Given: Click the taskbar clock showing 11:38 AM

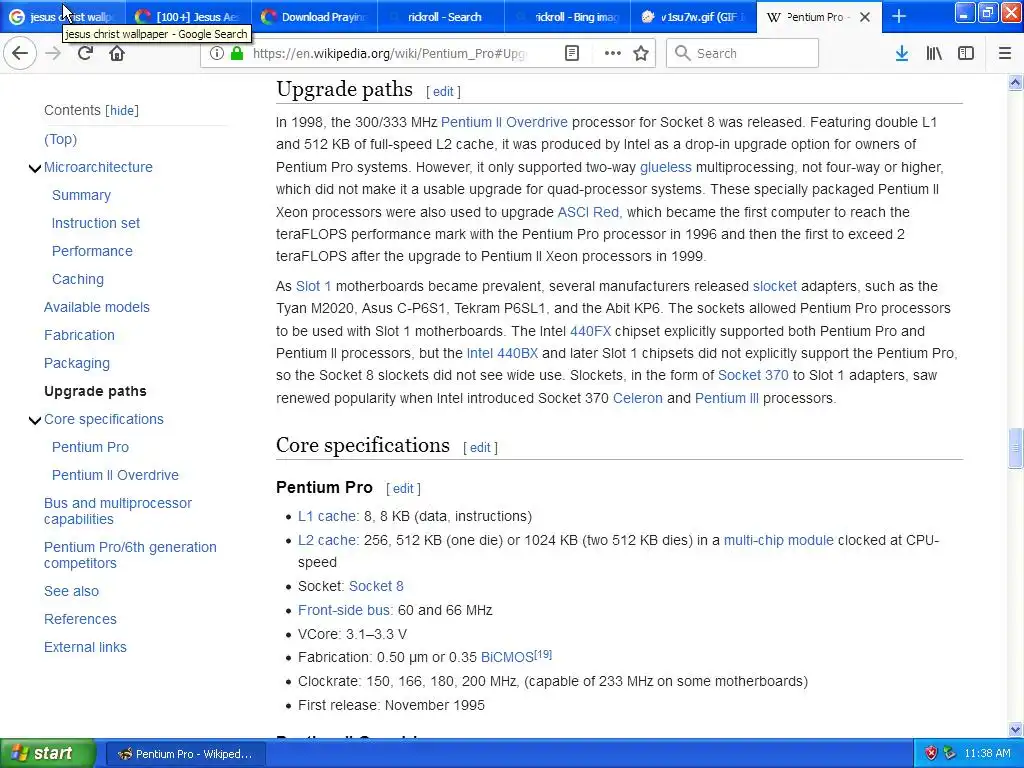Looking at the screenshot, I should [x=987, y=754].
